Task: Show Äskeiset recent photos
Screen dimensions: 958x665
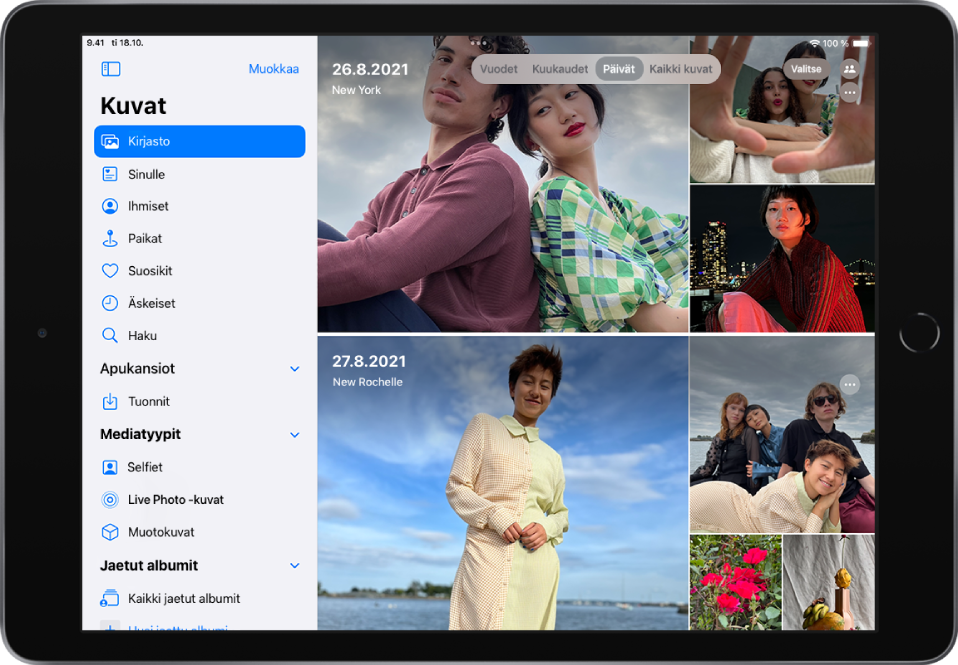Action: 151,303
